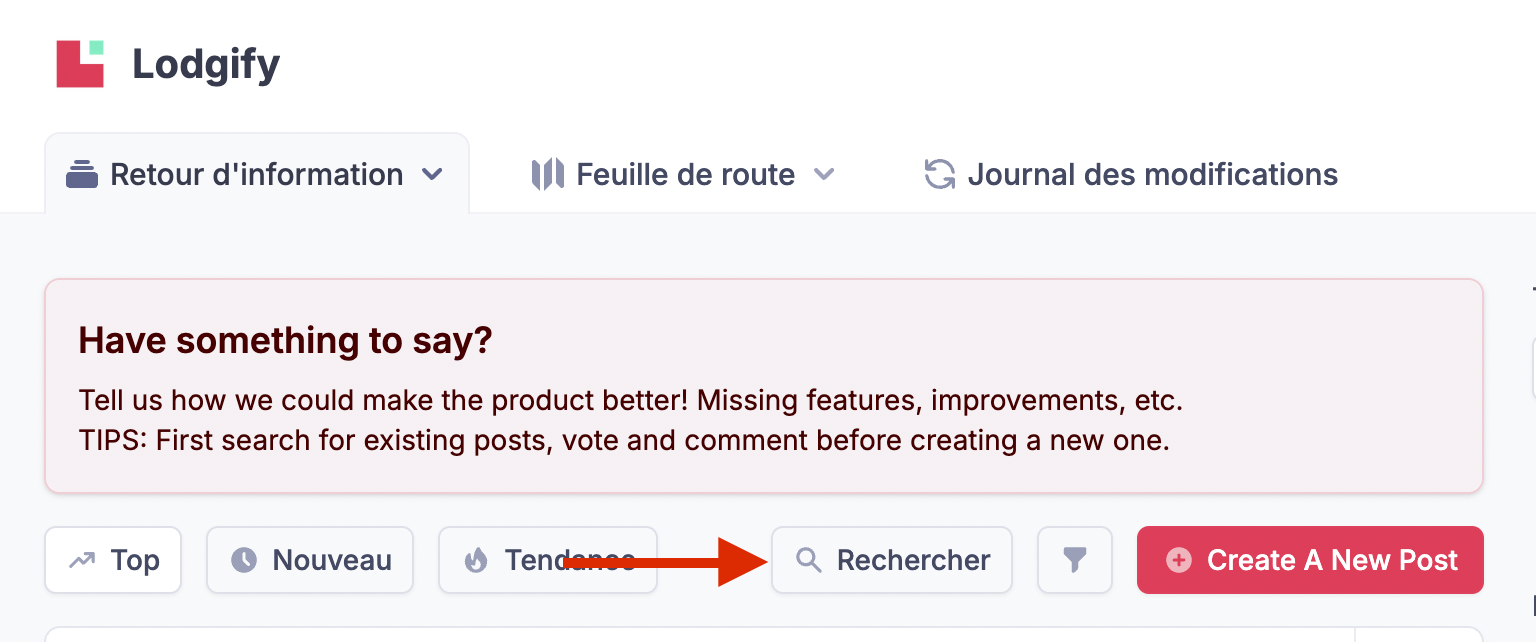Click the Lodgify logo icon
Image resolution: width=1536 pixels, height=642 pixels.
click(x=80, y=64)
